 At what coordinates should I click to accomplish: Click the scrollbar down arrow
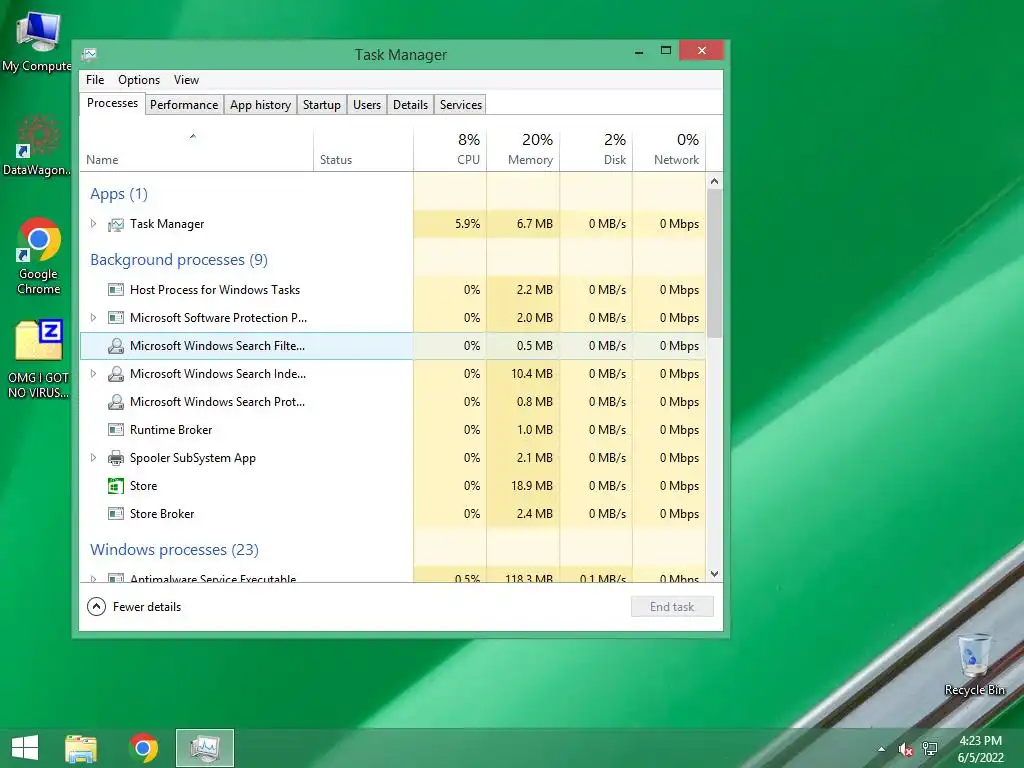pyautogui.click(x=714, y=574)
